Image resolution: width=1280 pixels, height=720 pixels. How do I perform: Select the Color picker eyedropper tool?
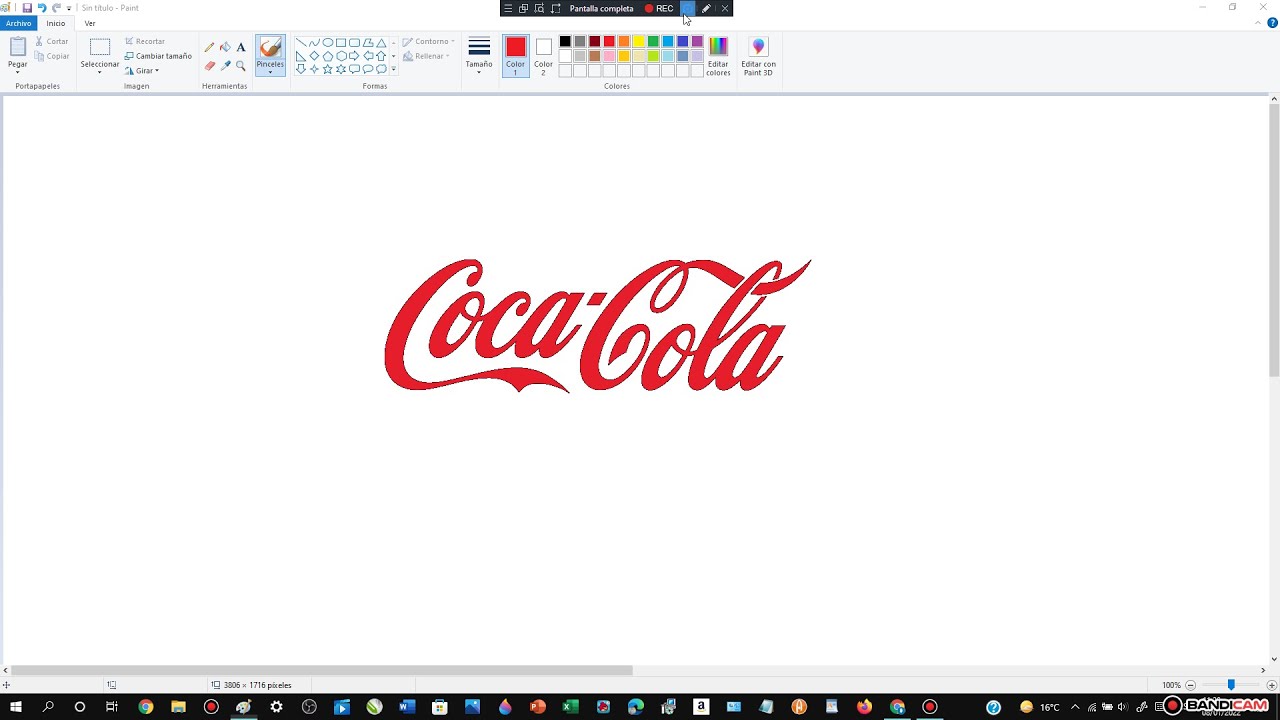coord(226,66)
